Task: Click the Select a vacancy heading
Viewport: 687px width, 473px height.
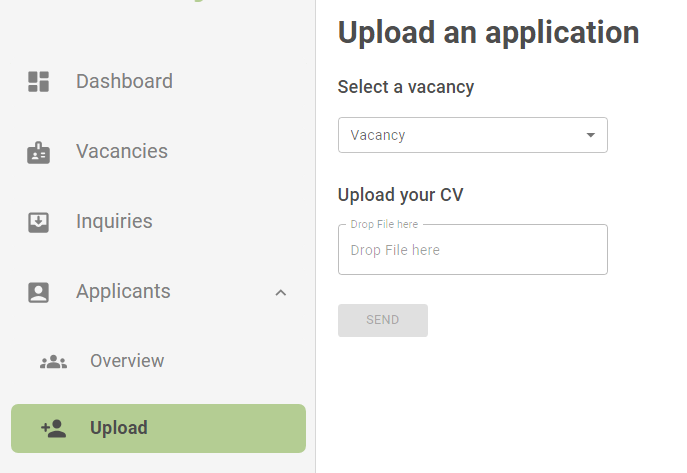Action: pos(406,87)
